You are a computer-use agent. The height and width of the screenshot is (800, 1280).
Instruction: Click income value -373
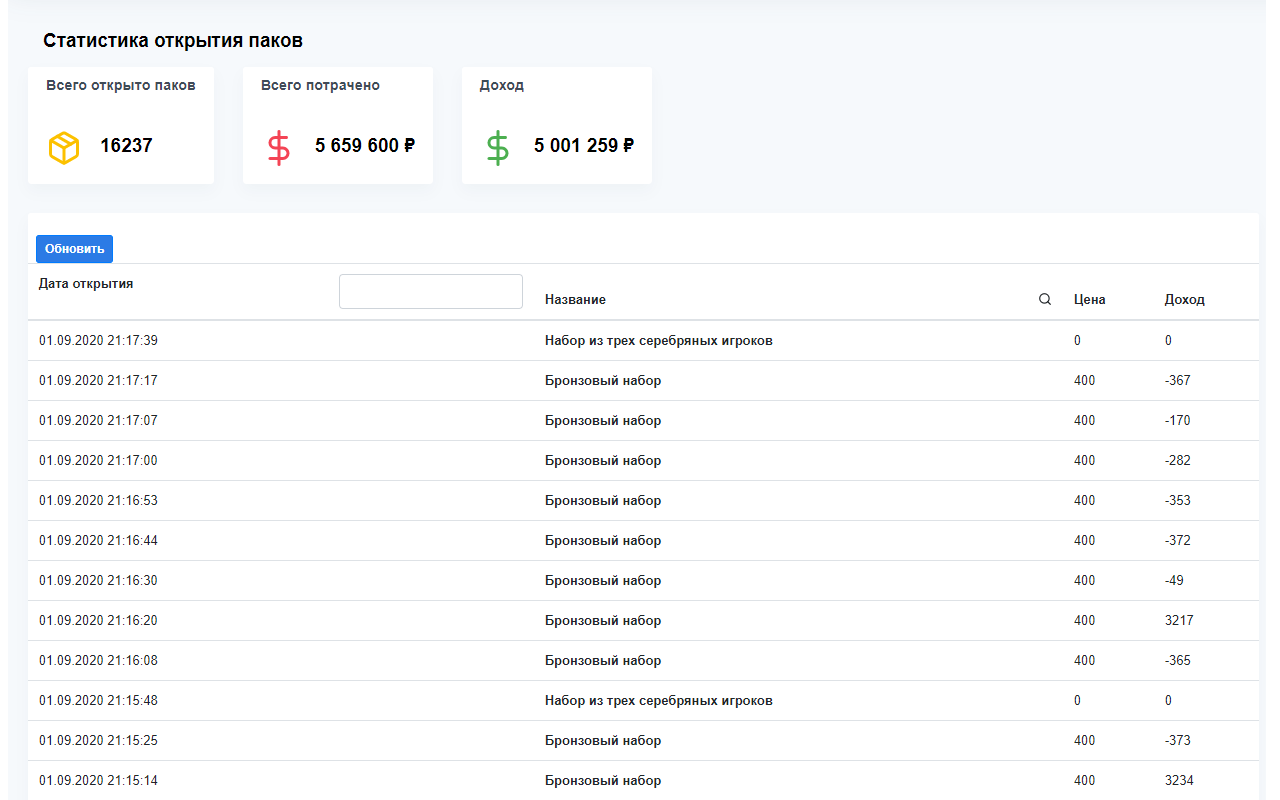click(x=1178, y=740)
